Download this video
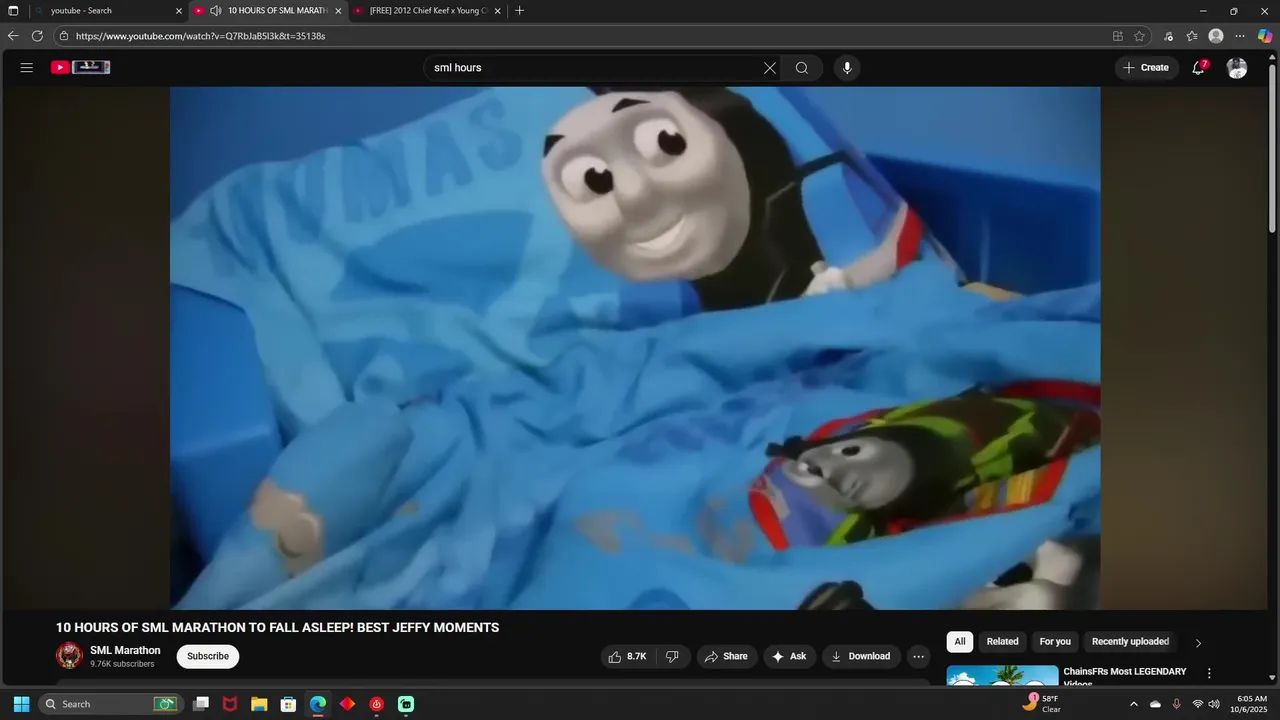 pyautogui.click(x=861, y=656)
